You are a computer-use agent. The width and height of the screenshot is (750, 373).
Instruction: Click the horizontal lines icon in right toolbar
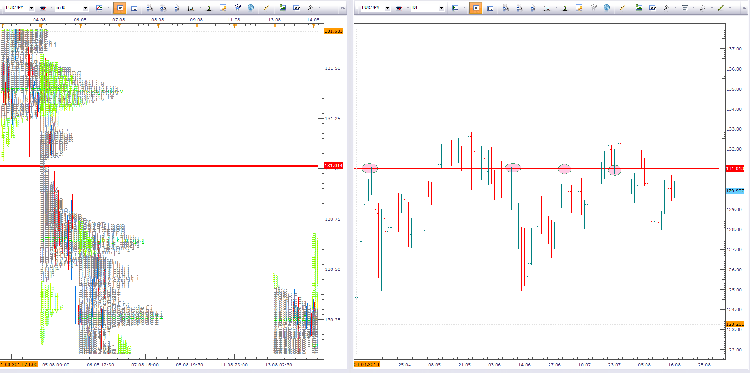684,8
